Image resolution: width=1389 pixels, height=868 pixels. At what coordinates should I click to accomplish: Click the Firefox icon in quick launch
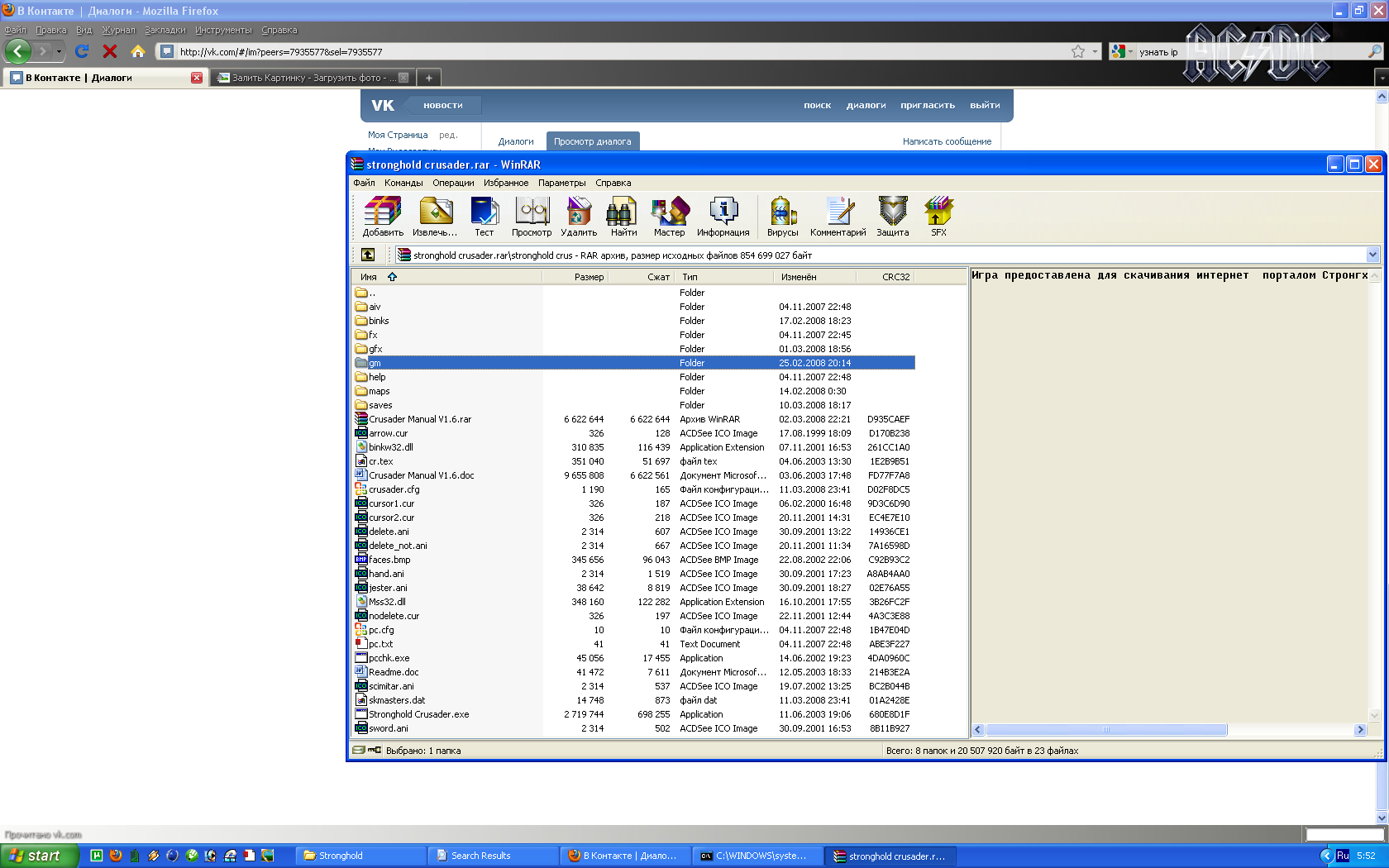[x=116, y=856]
